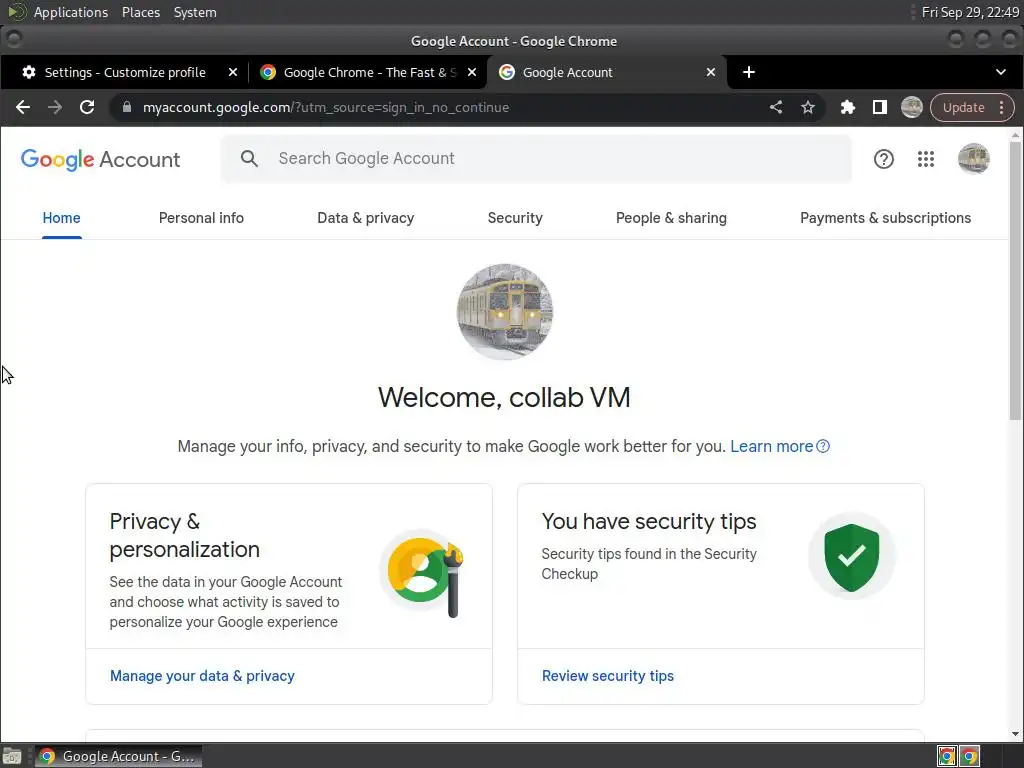Open Payments & subscriptions tab
The width and height of the screenshot is (1024, 768).
coord(886,218)
